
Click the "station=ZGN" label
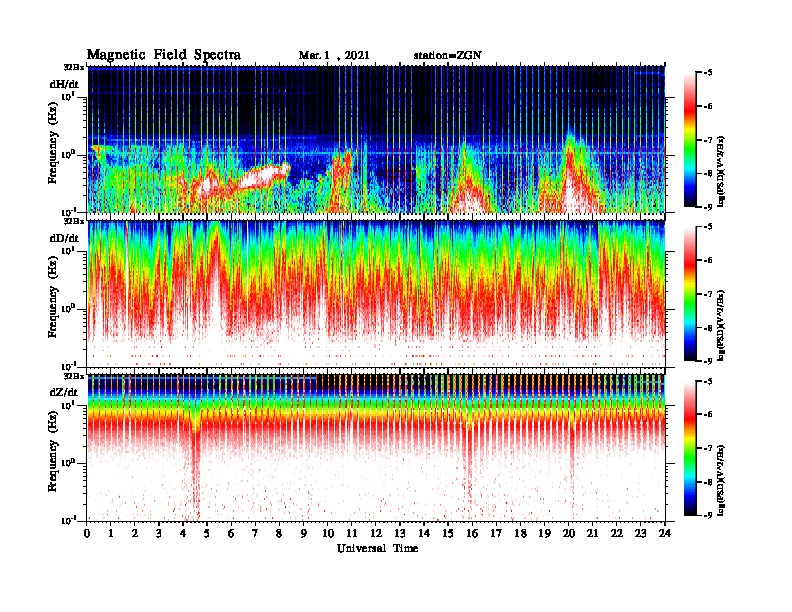pos(448,56)
